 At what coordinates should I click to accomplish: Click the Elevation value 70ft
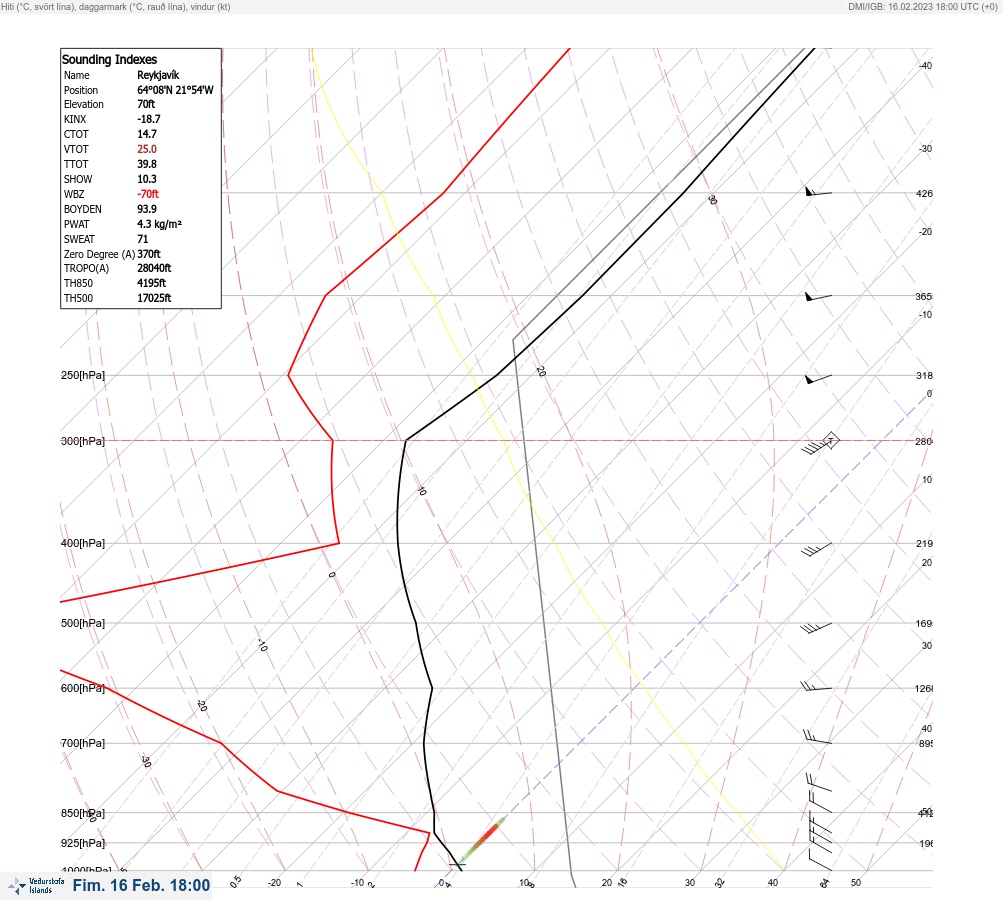click(x=146, y=104)
